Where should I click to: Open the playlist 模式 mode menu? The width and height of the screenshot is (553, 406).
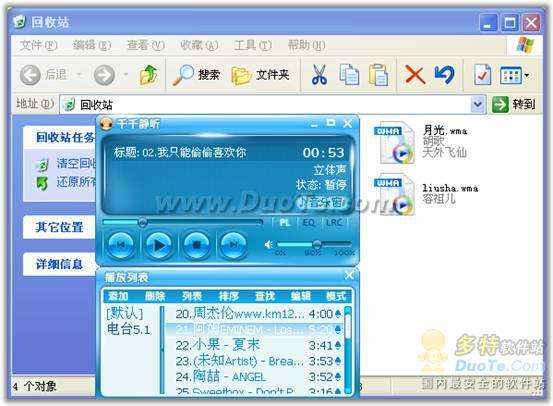pos(335,296)
